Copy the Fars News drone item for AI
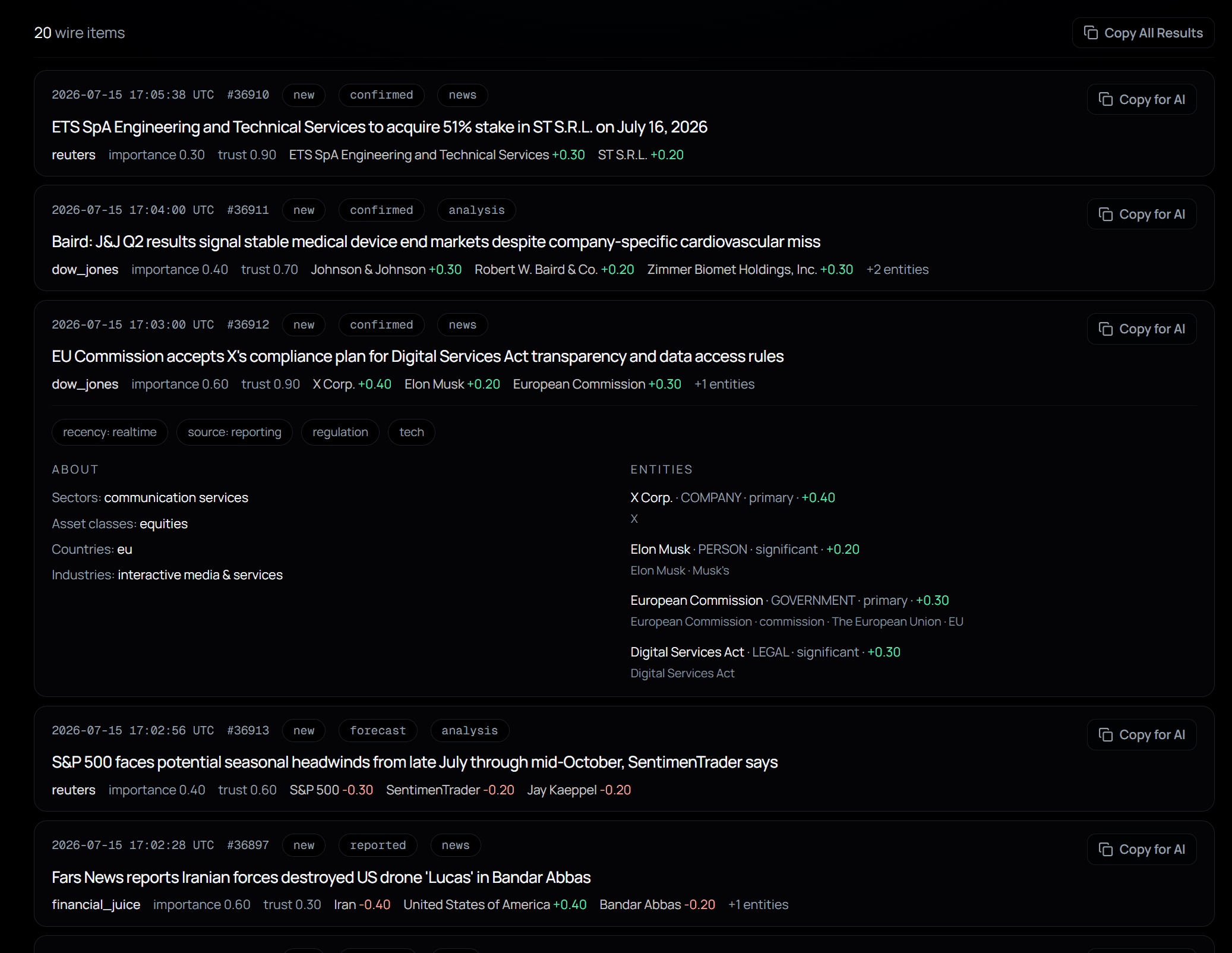Image resolution: width=1232 pixels, height=953 pixels. pos(1142,849)
